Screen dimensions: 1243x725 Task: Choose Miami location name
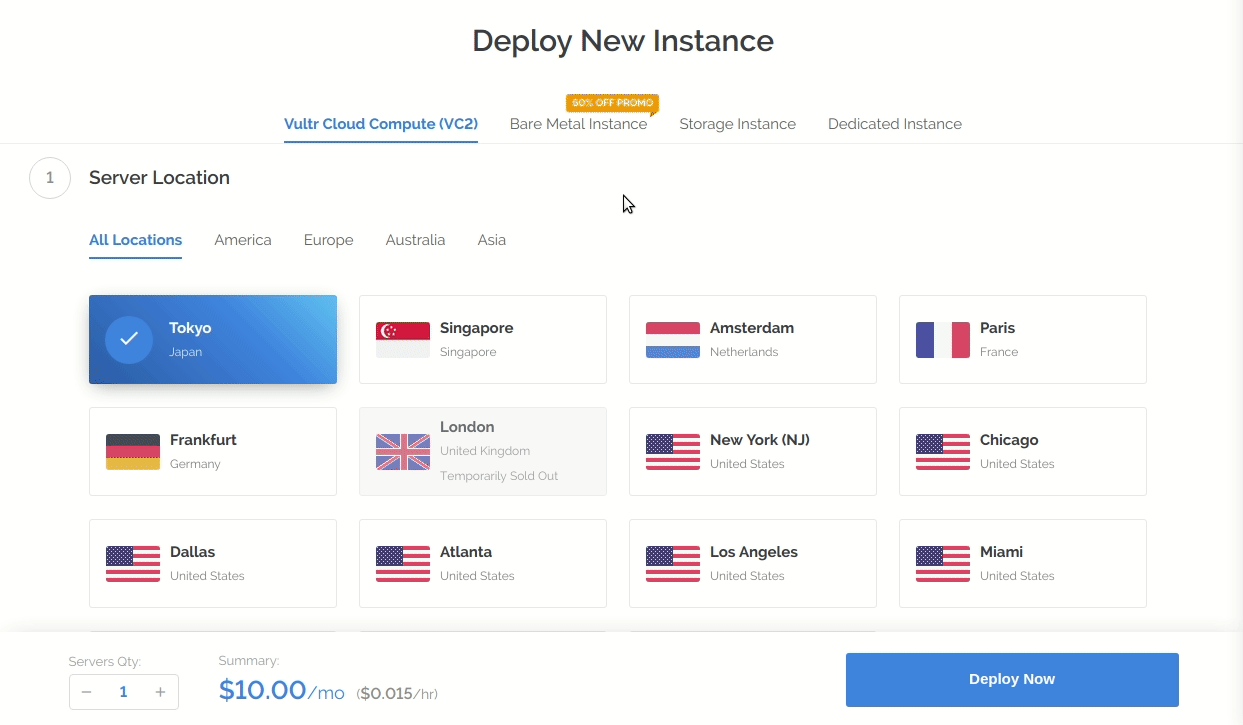pyautogui.click(x=1002, y=552)
